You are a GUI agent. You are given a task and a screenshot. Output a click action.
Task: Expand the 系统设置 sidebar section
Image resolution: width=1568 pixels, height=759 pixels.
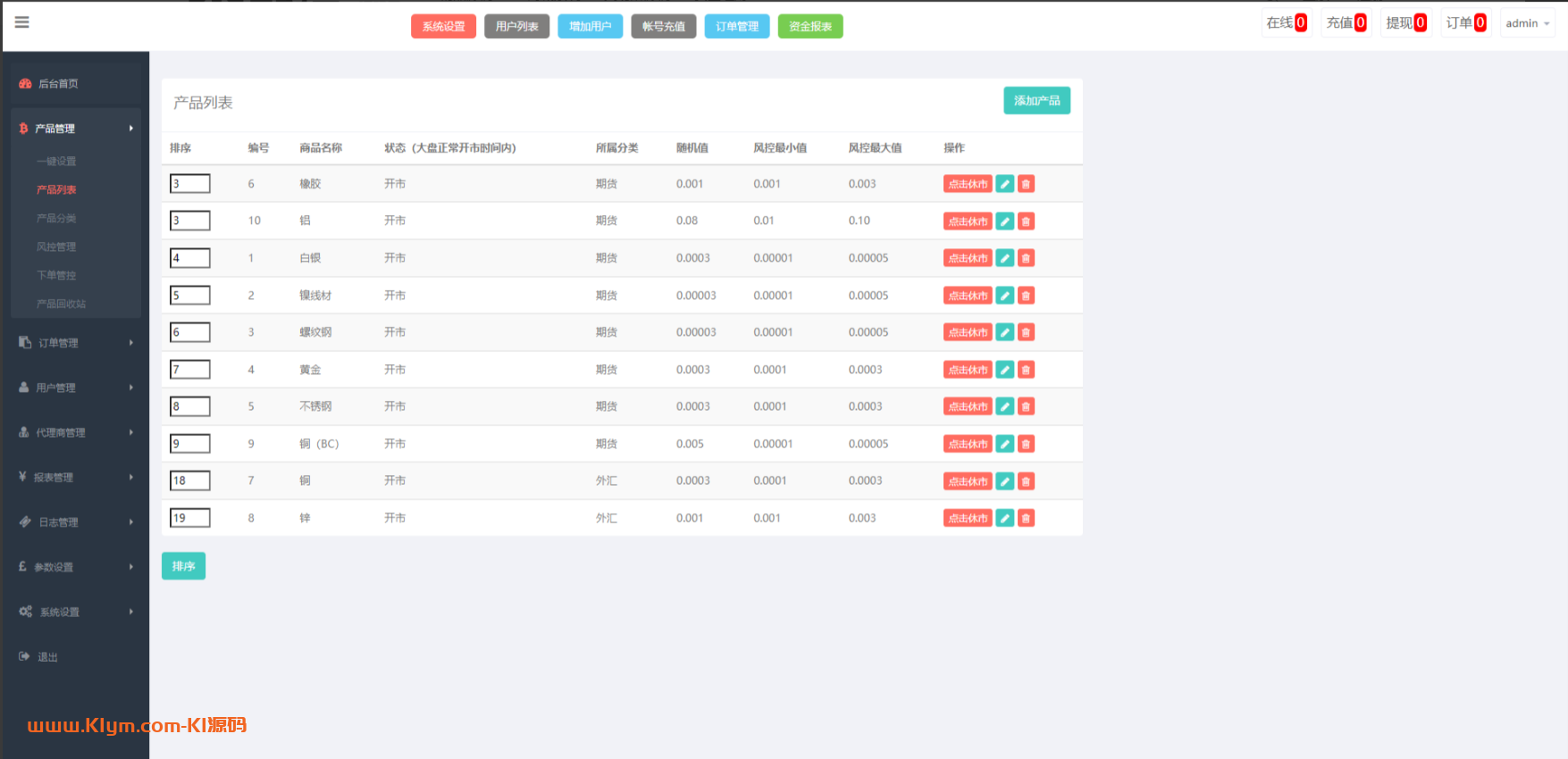(x=76, y=612)
